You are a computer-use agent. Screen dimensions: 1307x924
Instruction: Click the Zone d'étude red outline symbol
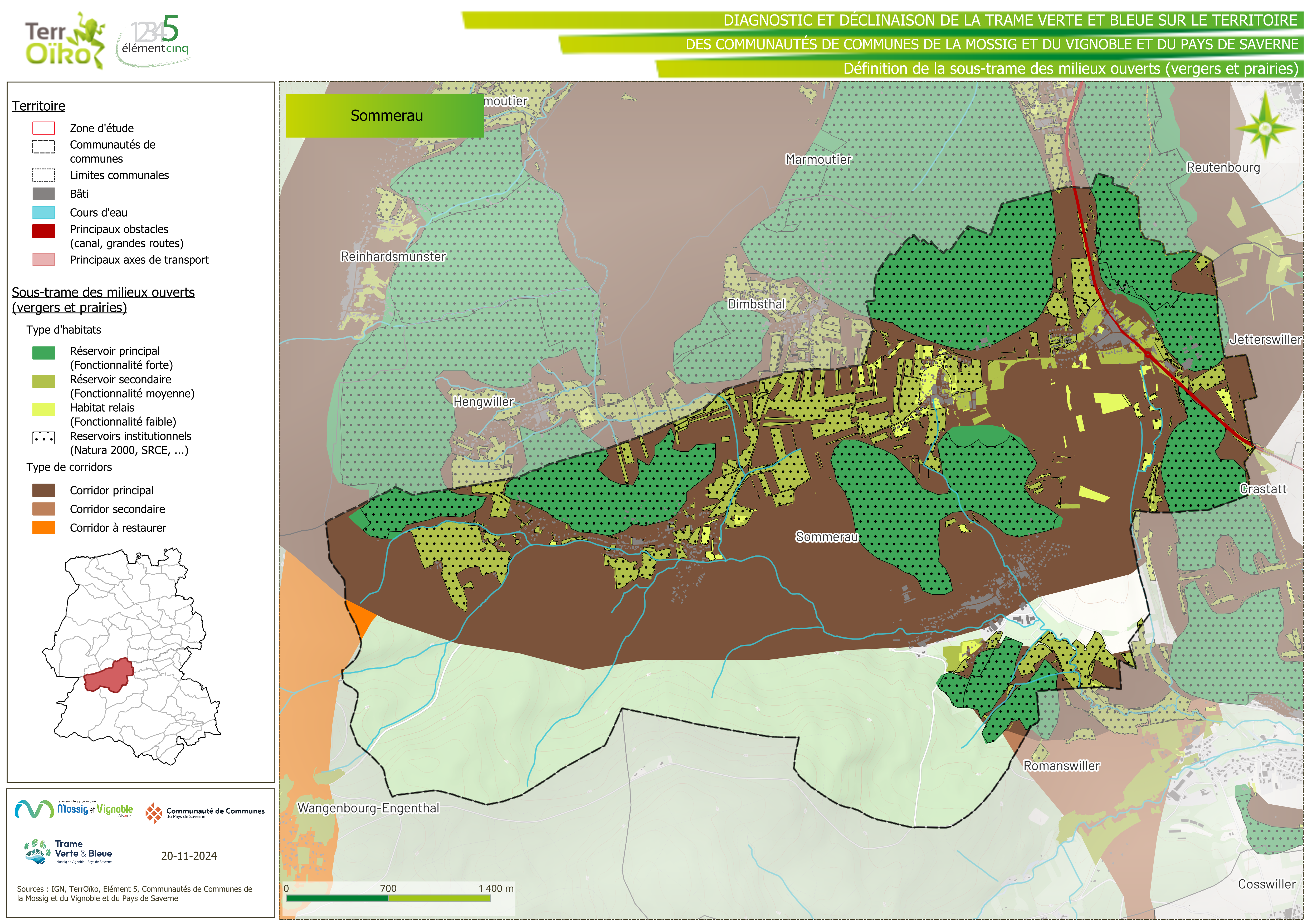tap(44, 128)
